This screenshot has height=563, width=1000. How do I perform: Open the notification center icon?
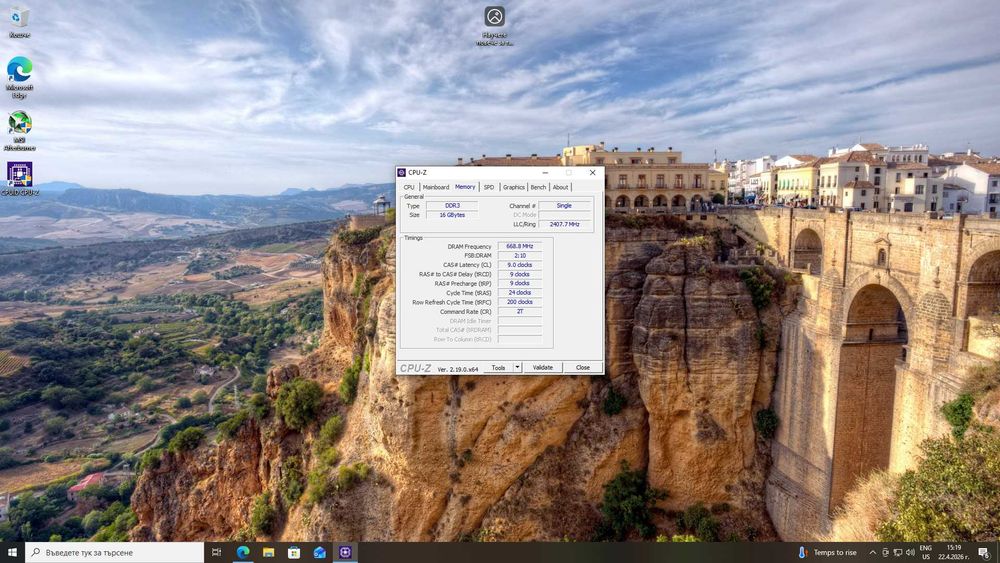point(984,552)
